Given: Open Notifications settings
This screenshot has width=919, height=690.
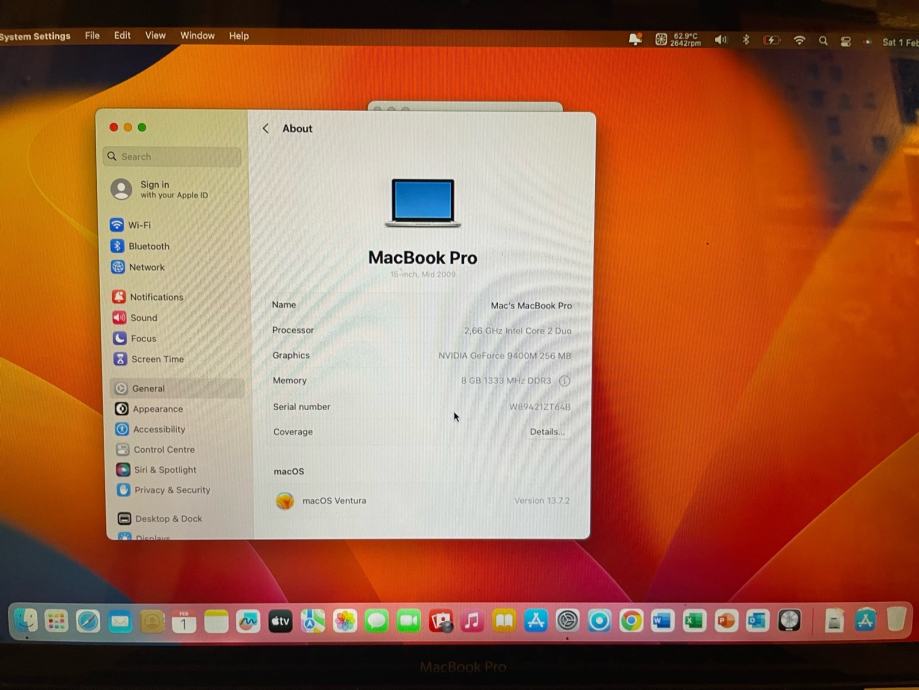Looking at the screenshot, I should pyautogui.click(x=148, y=297).
